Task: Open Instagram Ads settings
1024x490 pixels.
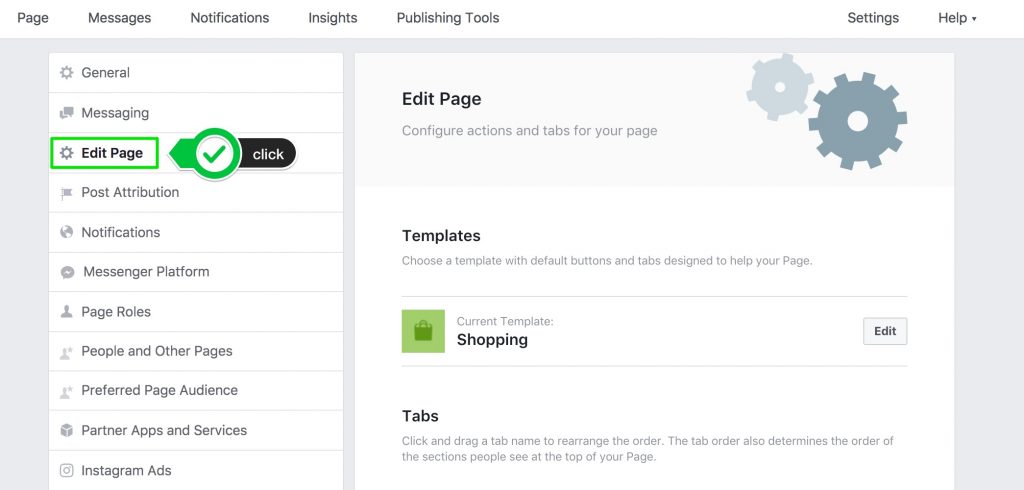Action: click(196, 470)
